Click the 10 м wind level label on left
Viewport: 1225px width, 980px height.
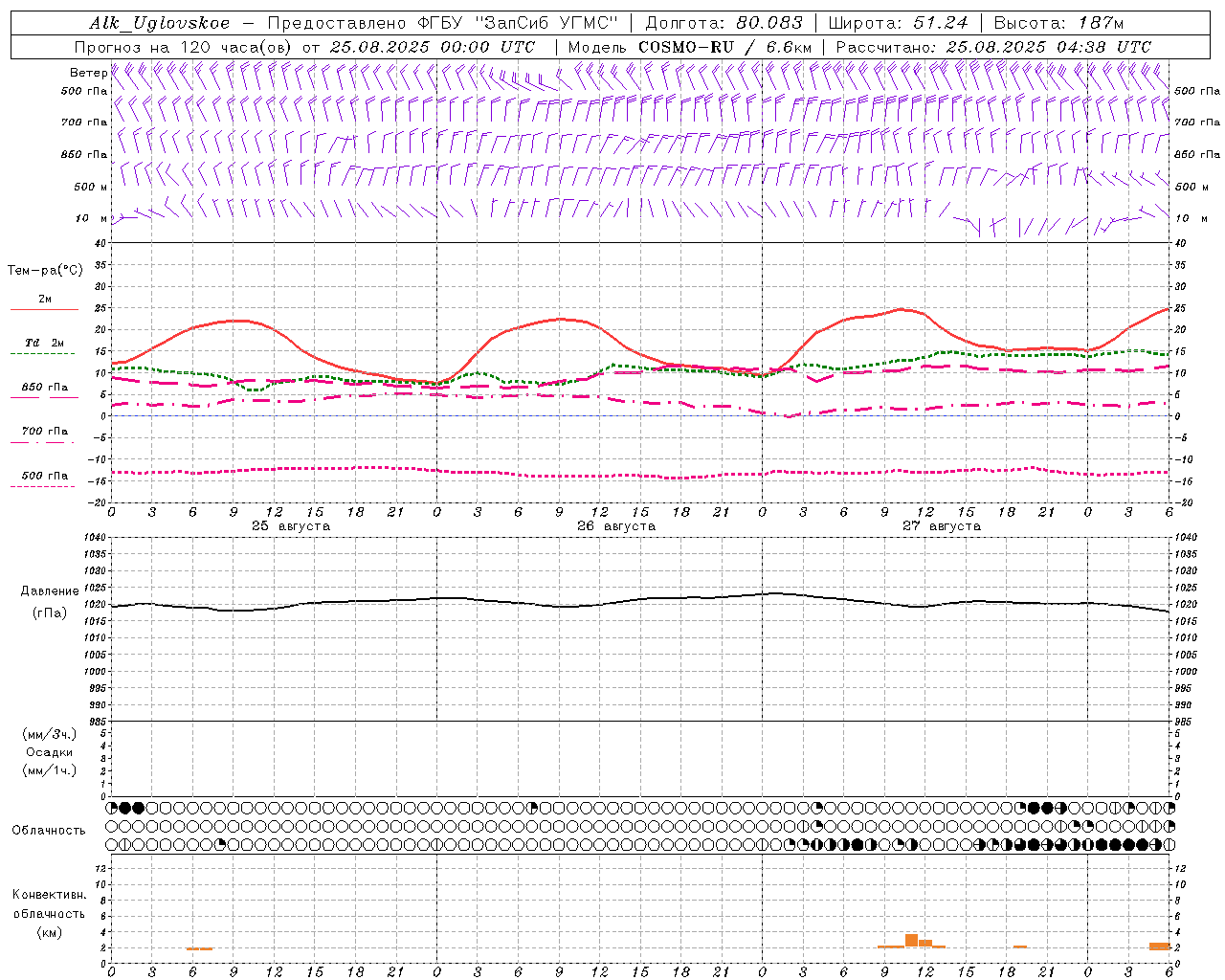pyautogui.click(x=92, y=218)
